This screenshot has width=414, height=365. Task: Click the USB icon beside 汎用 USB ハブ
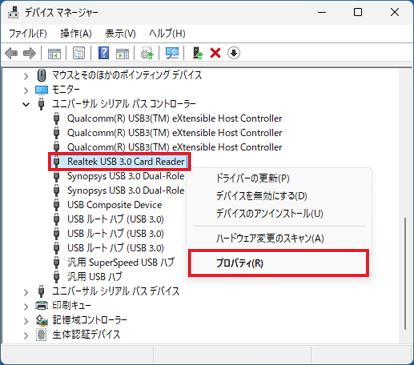[x=57, y=277]
